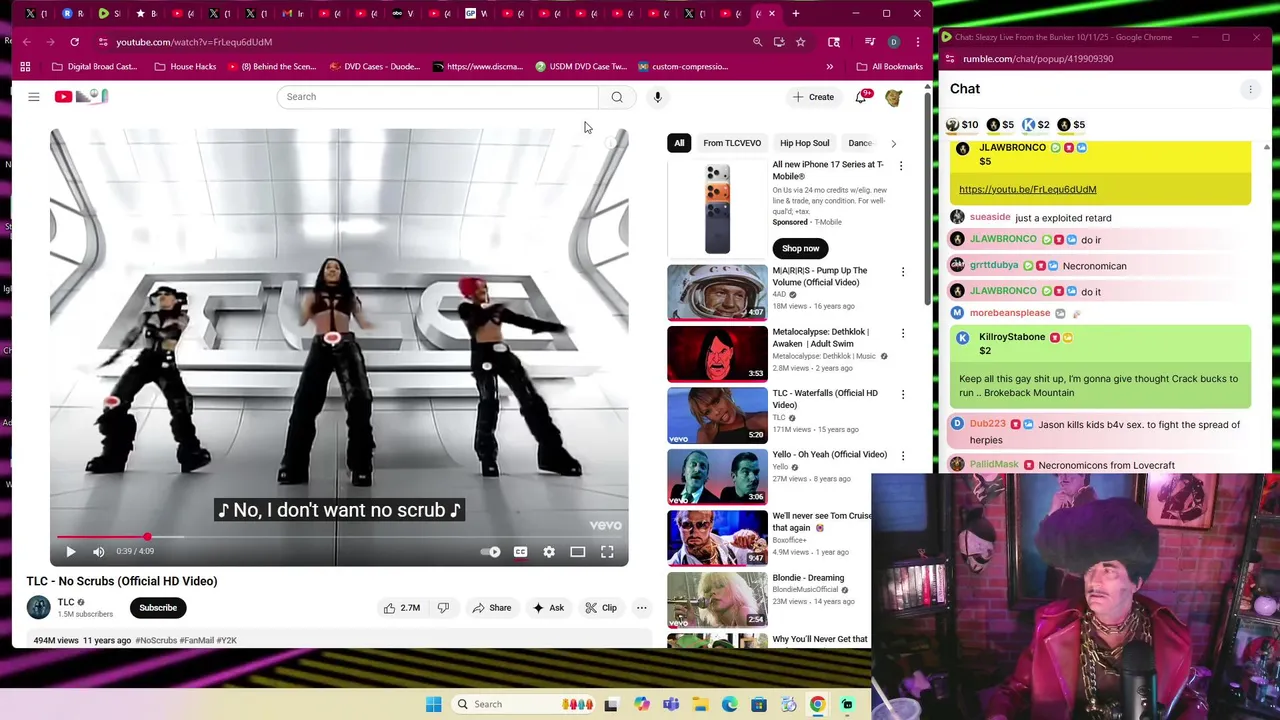Reload the YouTube page in browser
This screenshot has height=720, width=1280.
[x=74, y=42]
